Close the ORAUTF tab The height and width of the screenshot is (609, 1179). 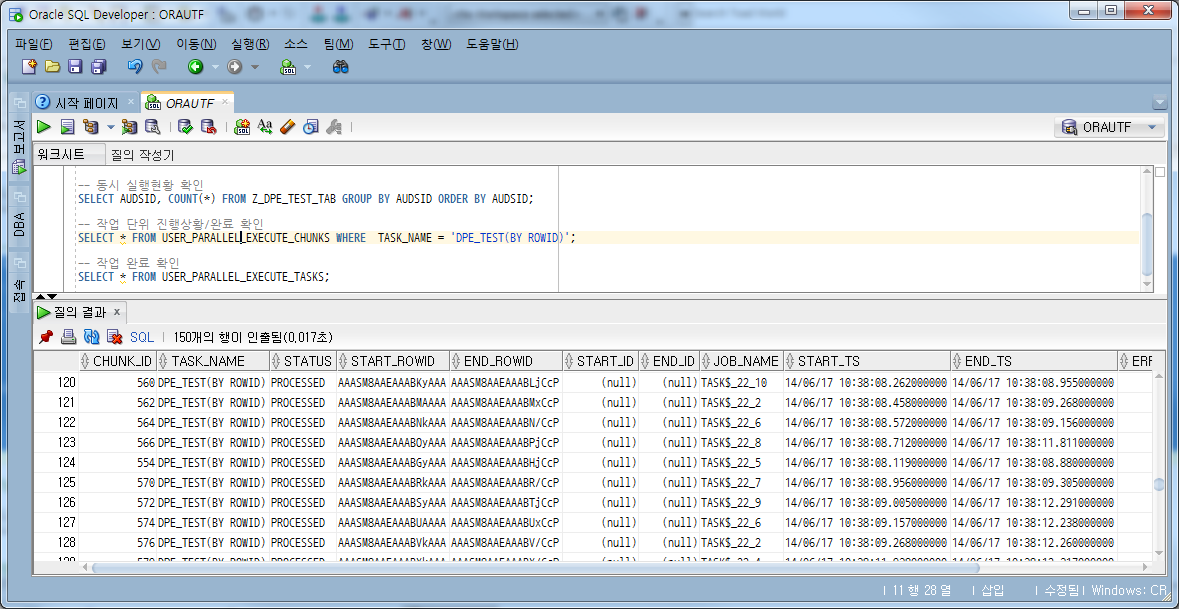(224, 102)
